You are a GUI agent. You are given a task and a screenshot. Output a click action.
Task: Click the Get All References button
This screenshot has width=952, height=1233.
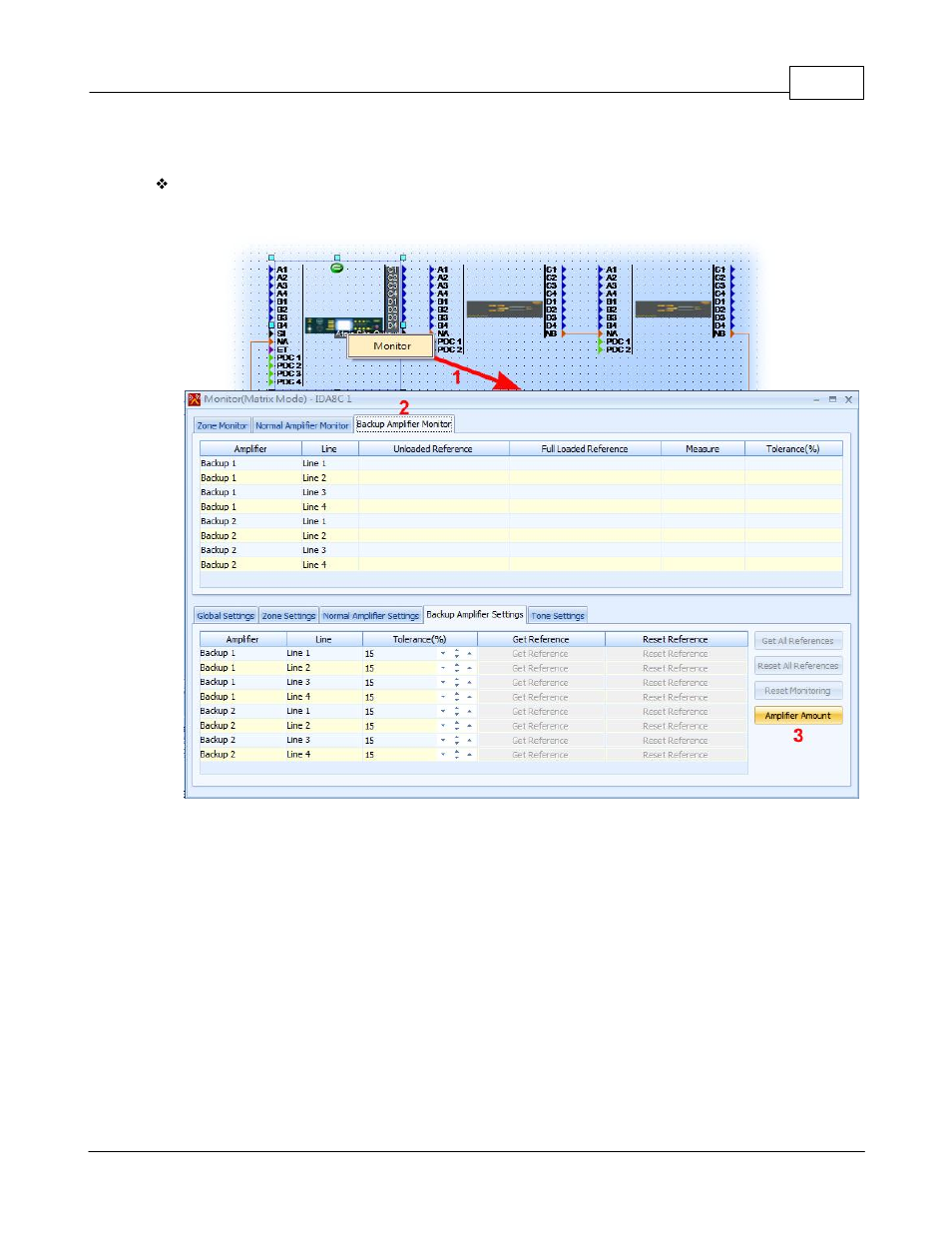pyautogui.click(x=797, y=641)
